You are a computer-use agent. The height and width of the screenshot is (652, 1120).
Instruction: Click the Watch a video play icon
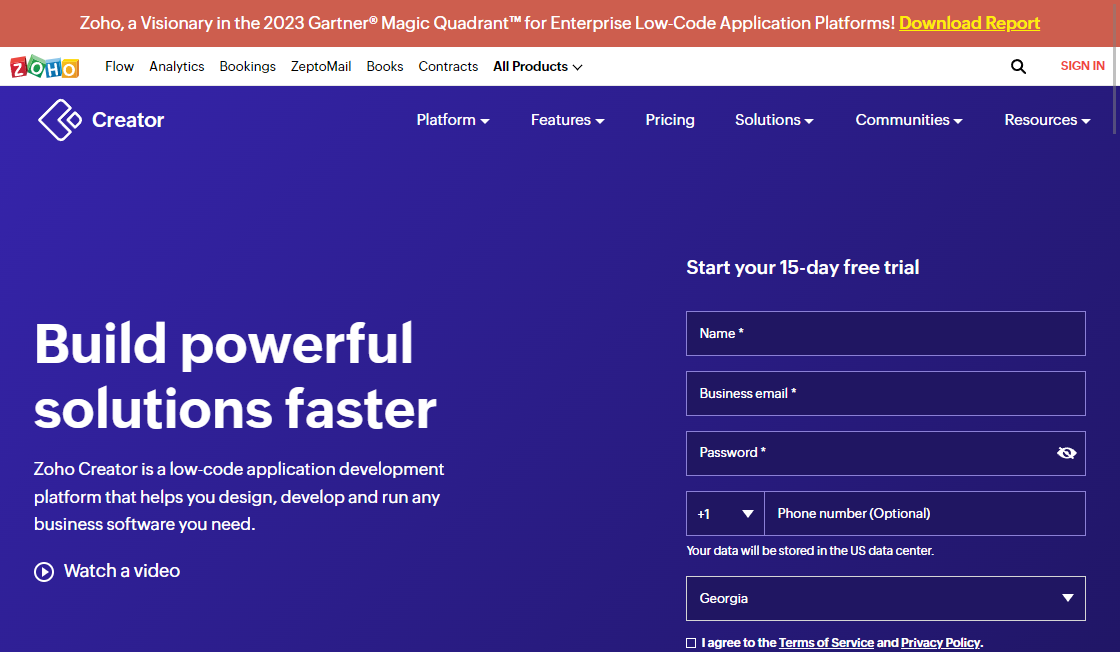pos(44,572)
